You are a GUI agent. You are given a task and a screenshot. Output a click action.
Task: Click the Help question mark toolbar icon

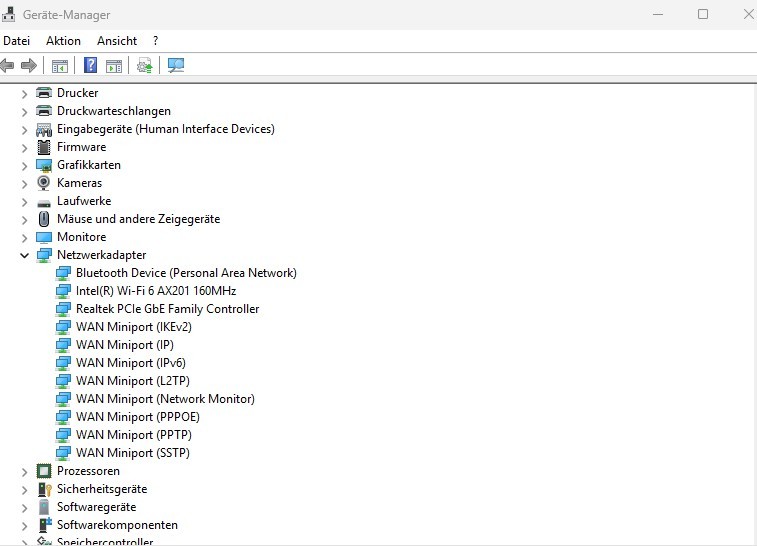[91, 66]
